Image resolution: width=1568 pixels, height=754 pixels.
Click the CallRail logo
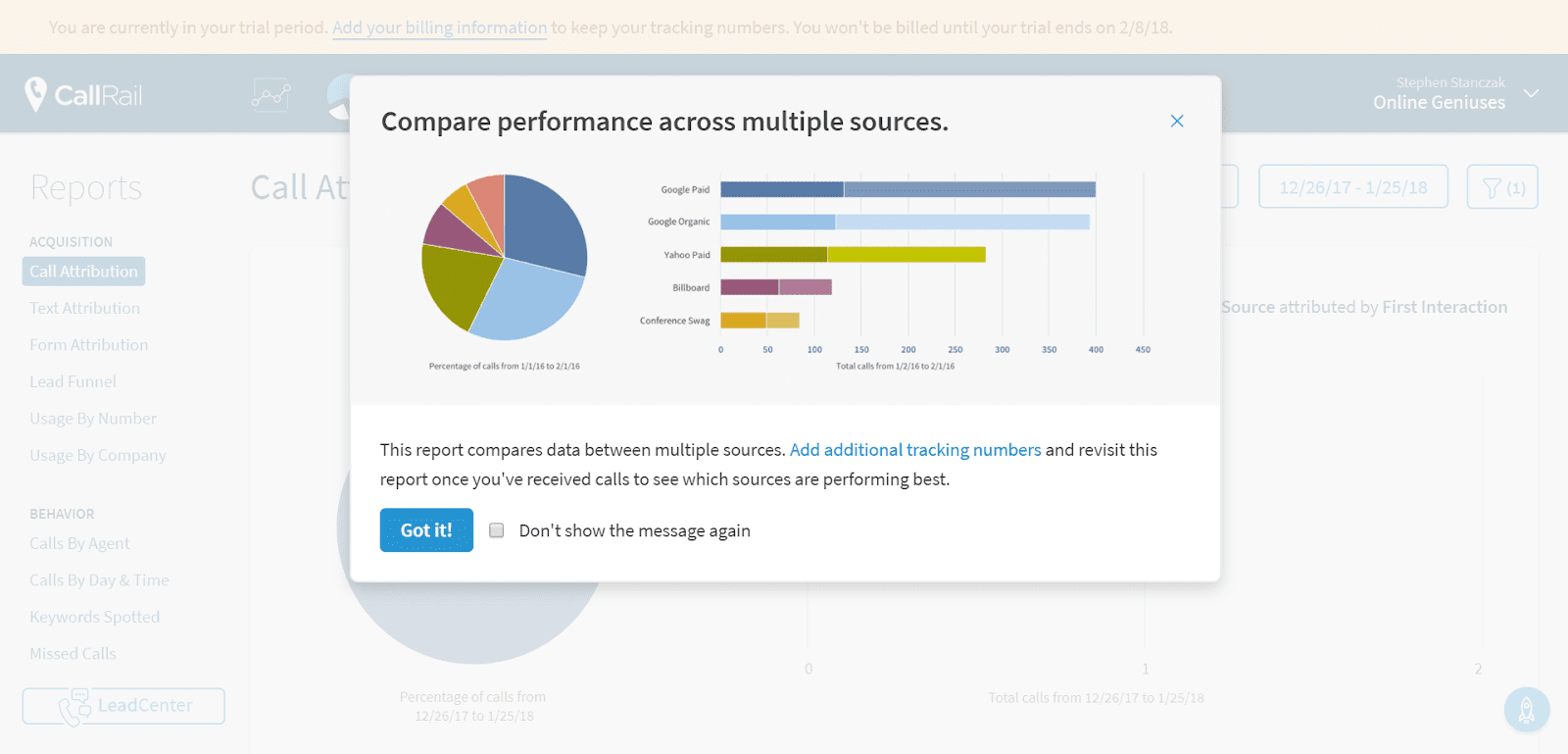click(x=83, y=95)
